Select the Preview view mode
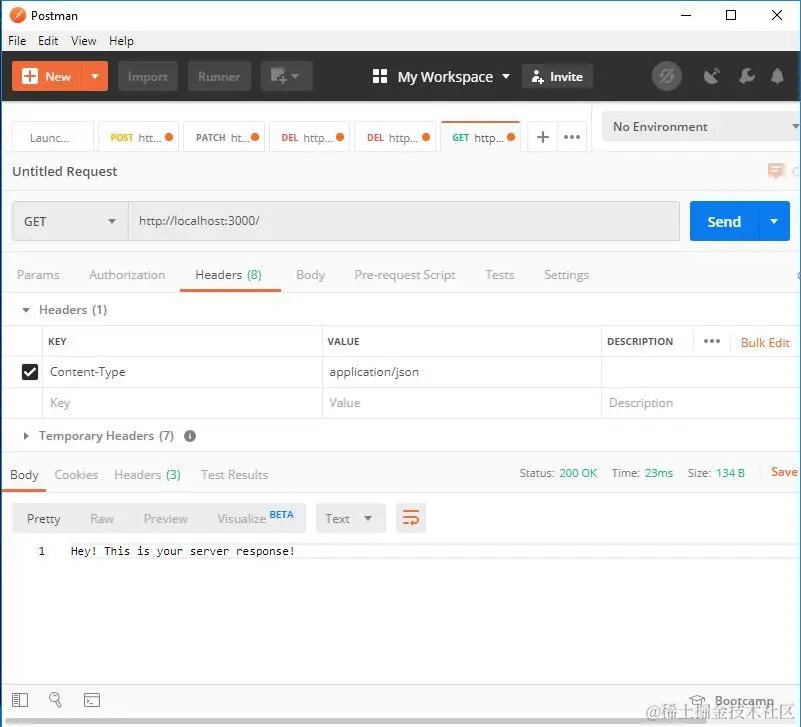 (x=166, y=519)
